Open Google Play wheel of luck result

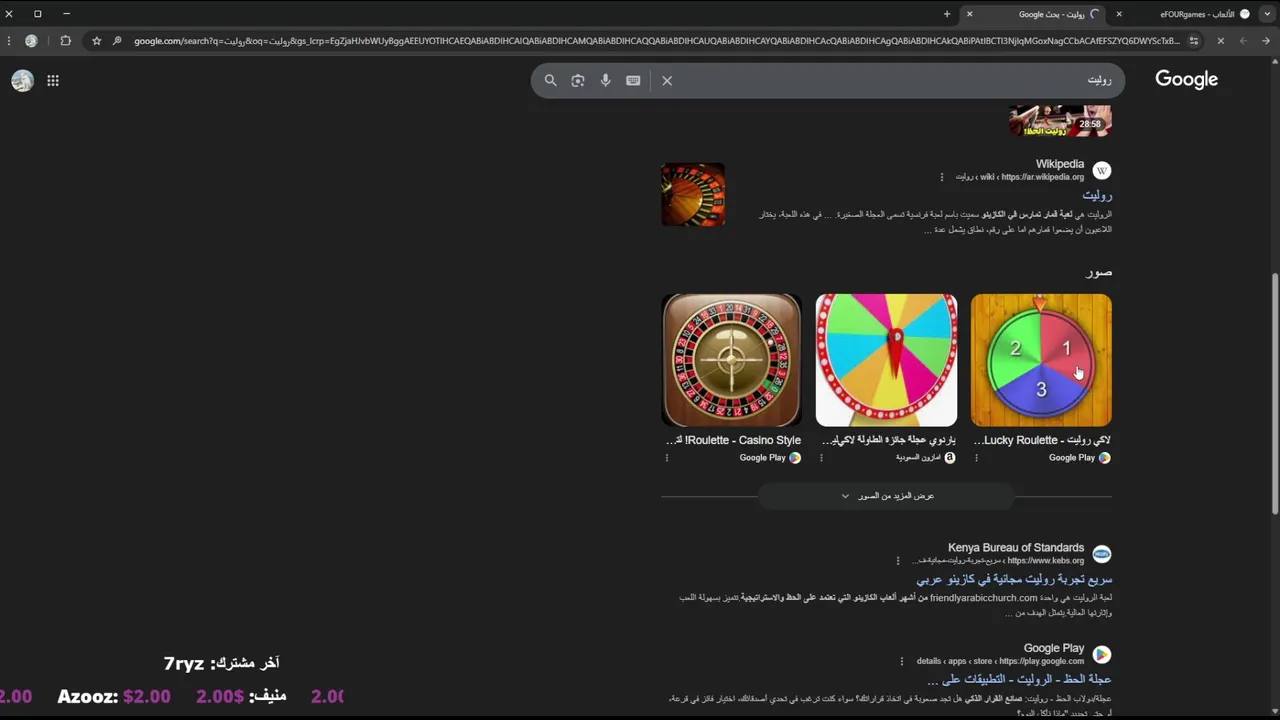(1019, 679)
